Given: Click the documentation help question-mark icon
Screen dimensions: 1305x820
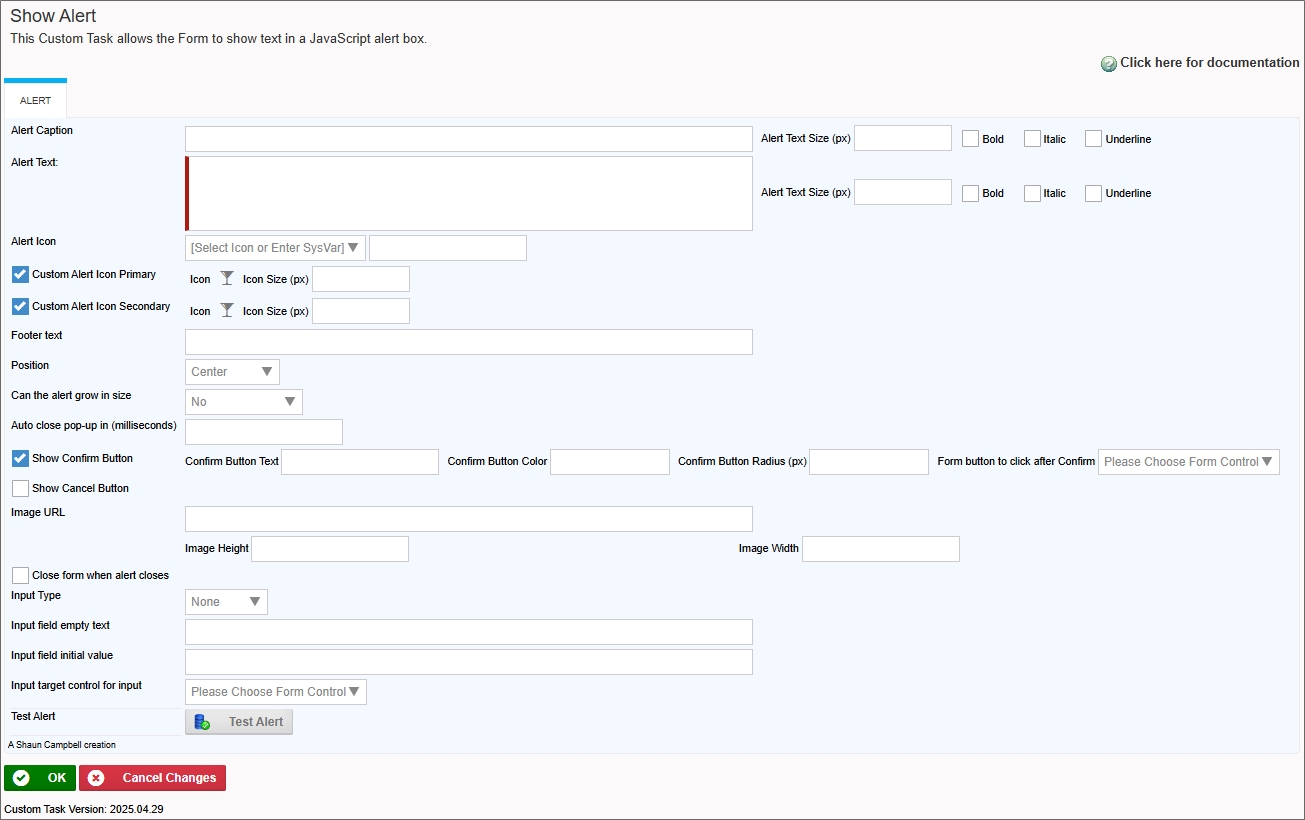Looking at the screenshot, I should click(1108, 64).
